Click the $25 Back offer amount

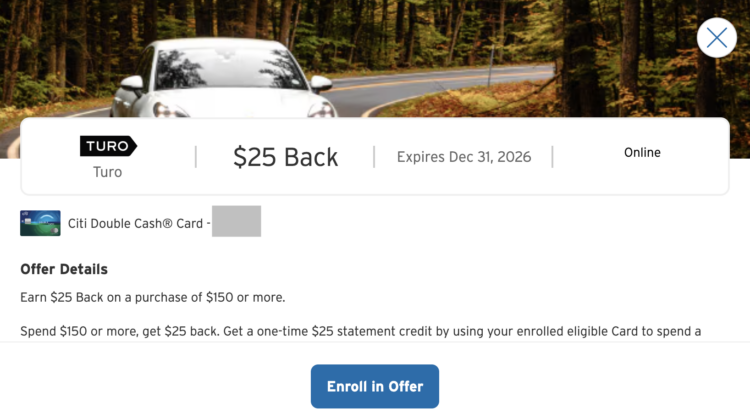click(x=286, y=157)
